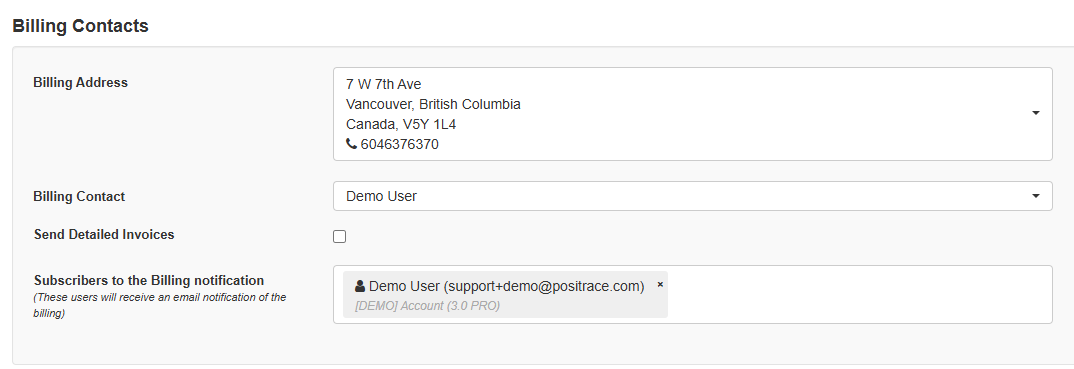Click the [DEMO] Account (3.0 PRO) subtitle
The image size is (1074, 369).
click(x=427, y=306)
